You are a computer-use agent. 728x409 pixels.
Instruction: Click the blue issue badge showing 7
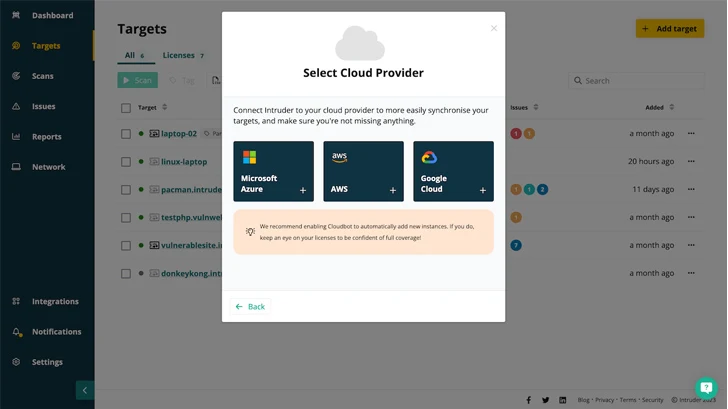tap(516, 245)
